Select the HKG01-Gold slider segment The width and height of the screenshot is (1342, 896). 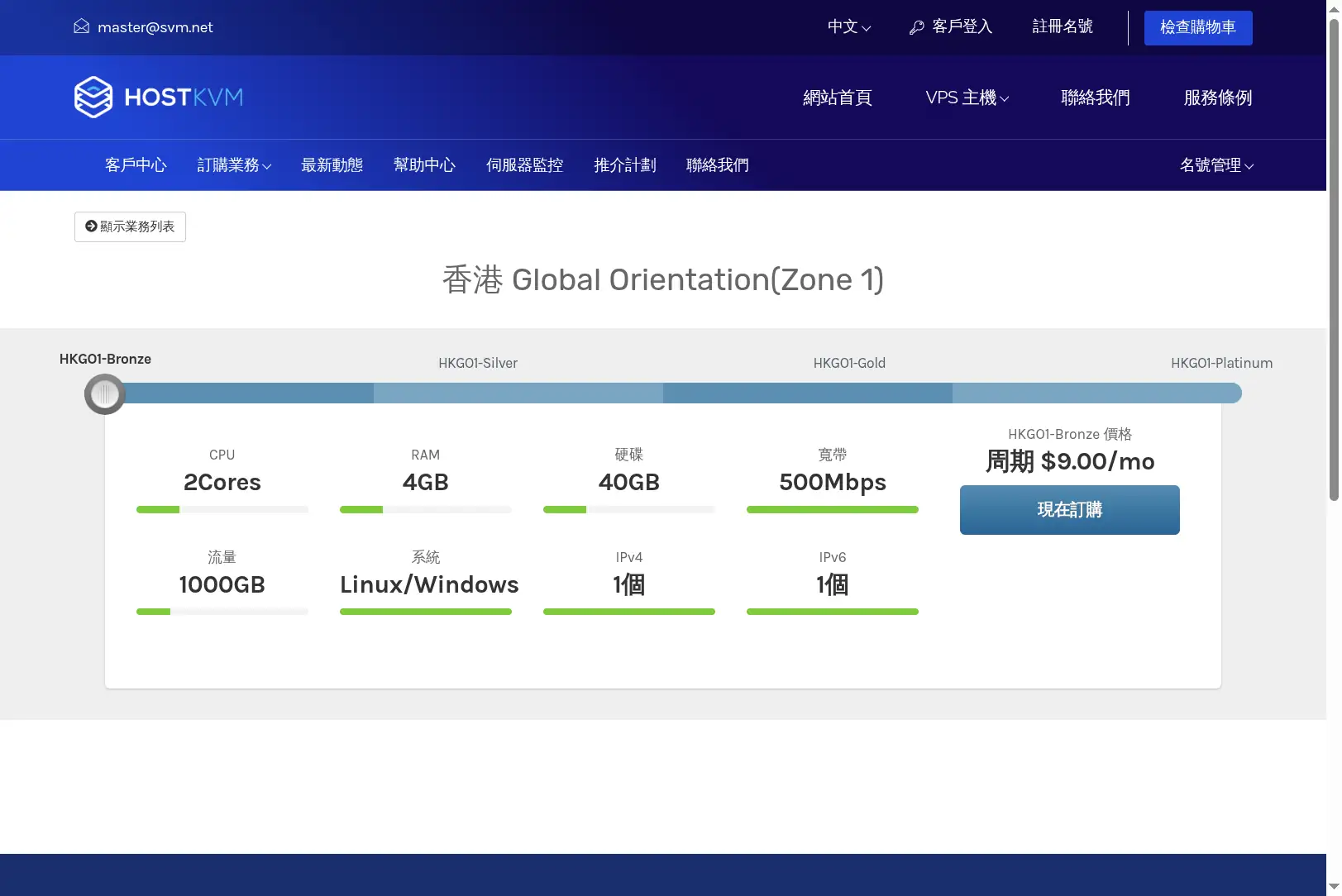pos(808,393)
